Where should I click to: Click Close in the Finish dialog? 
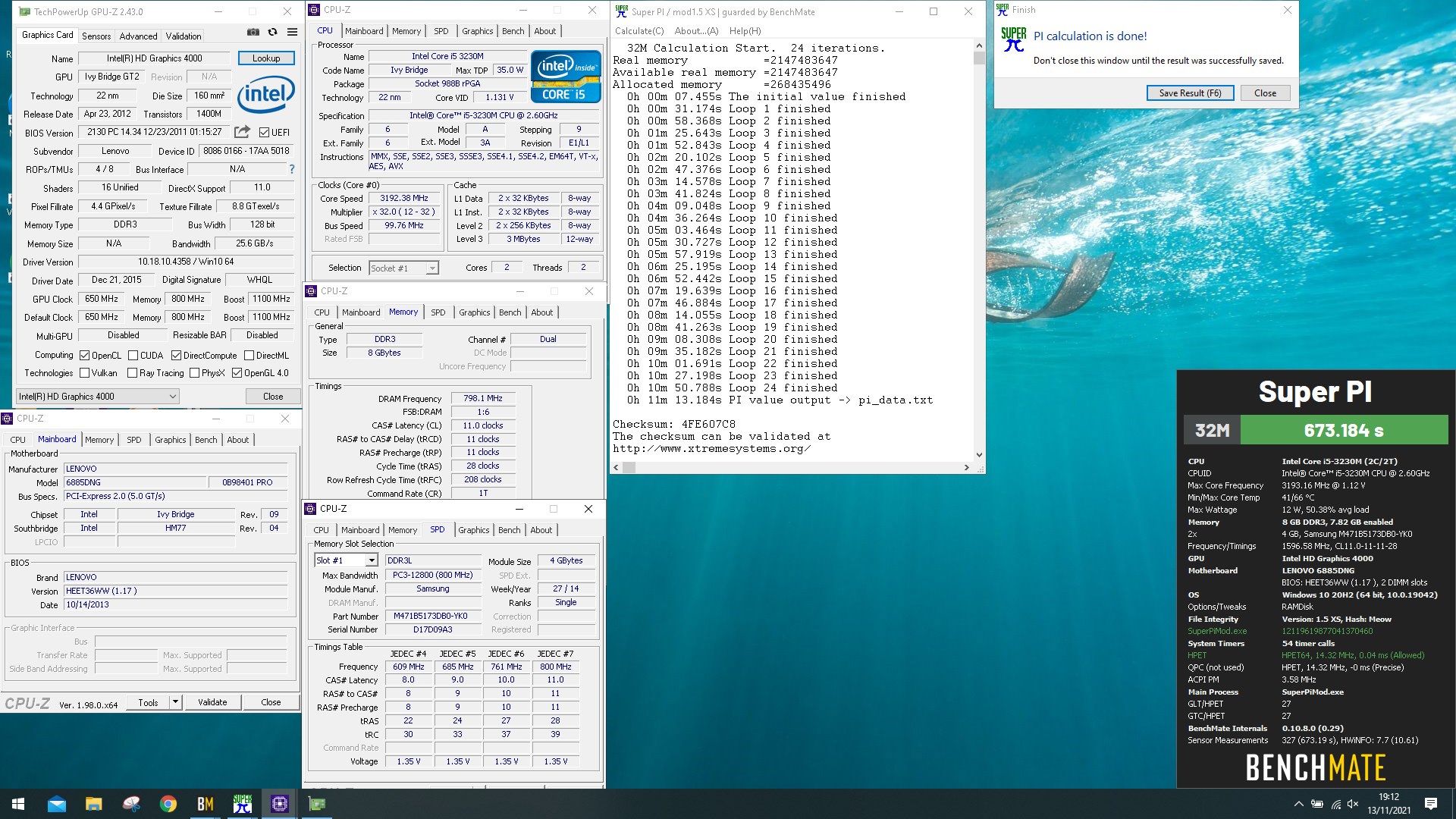pos(1265,93)
